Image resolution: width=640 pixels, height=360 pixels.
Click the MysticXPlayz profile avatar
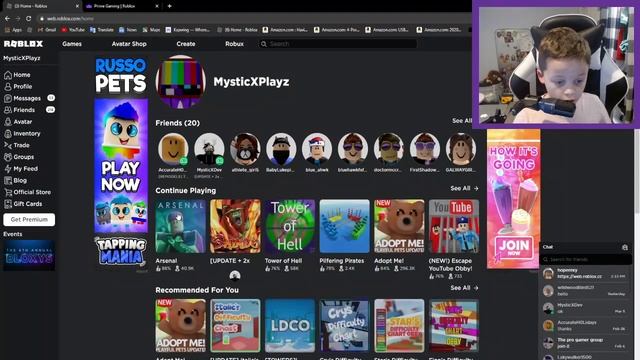point(180,82)
